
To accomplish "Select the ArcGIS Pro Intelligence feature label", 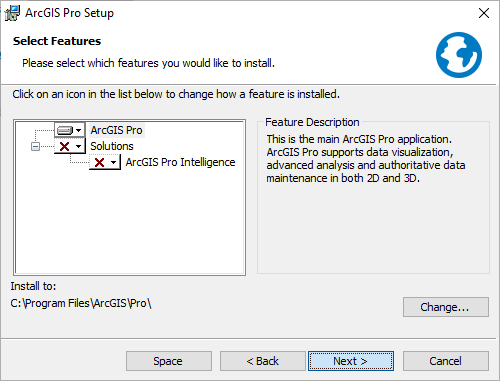I will click(x=180, y=162).
